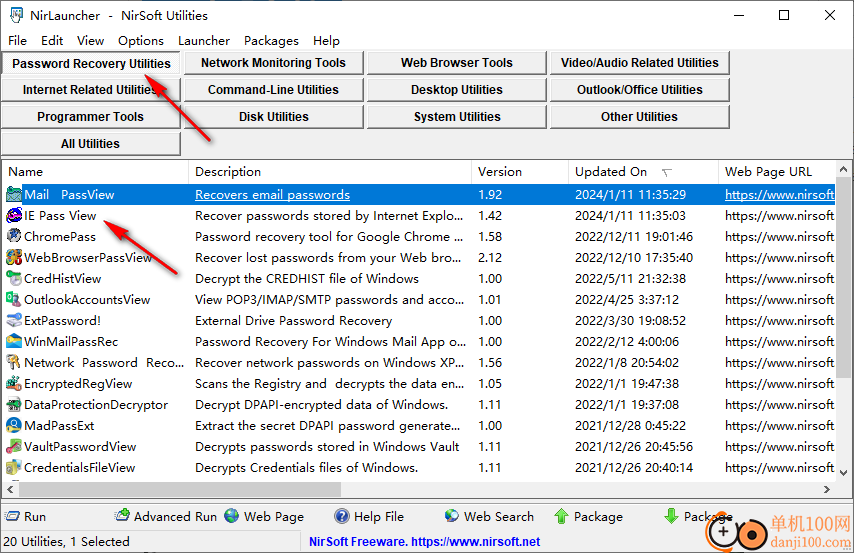Click the vertical scrollbar down arrow

(x=844, y=472)
